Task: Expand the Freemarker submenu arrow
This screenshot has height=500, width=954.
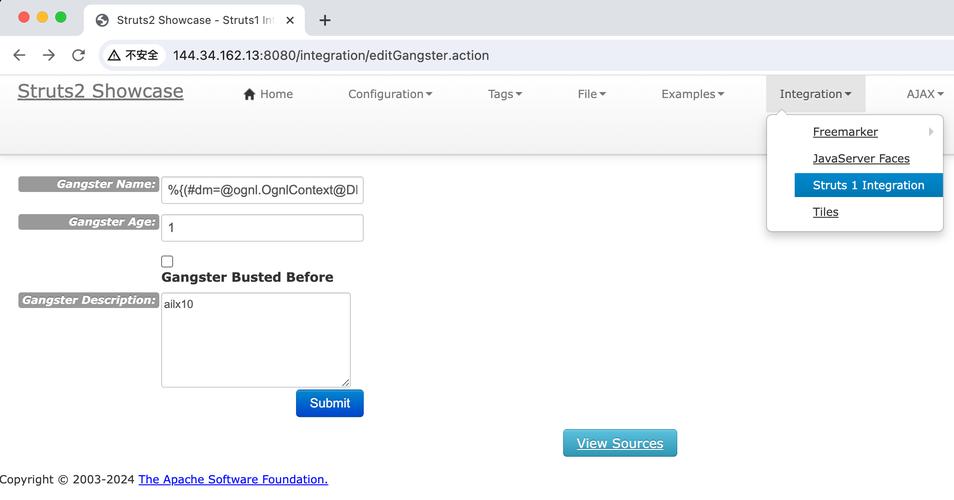Action: 930,132
